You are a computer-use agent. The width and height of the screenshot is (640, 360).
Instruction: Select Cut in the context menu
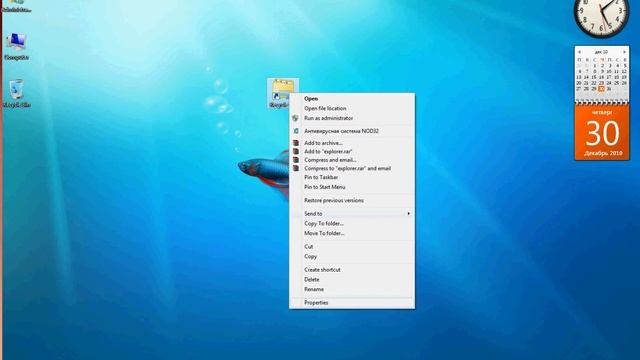tap(352, 247)
